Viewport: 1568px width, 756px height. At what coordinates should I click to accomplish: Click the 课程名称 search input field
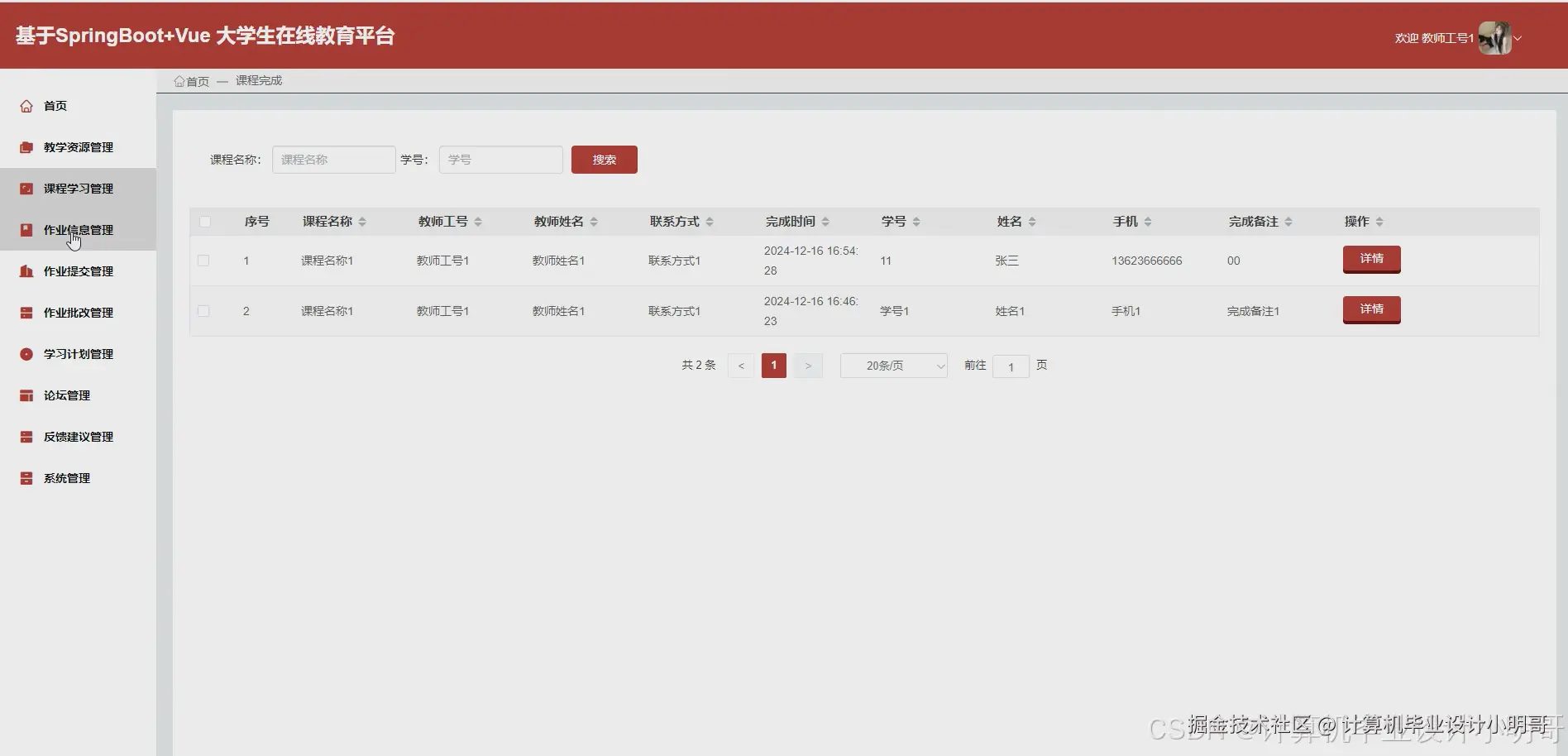click(333, 160)
